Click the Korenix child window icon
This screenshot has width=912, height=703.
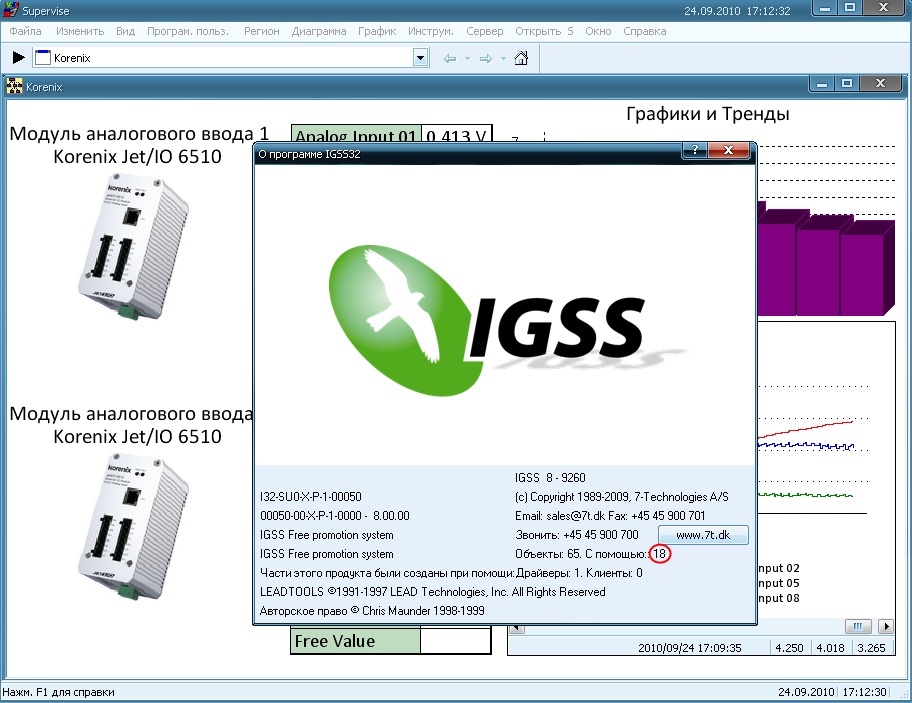pos(14,87)
